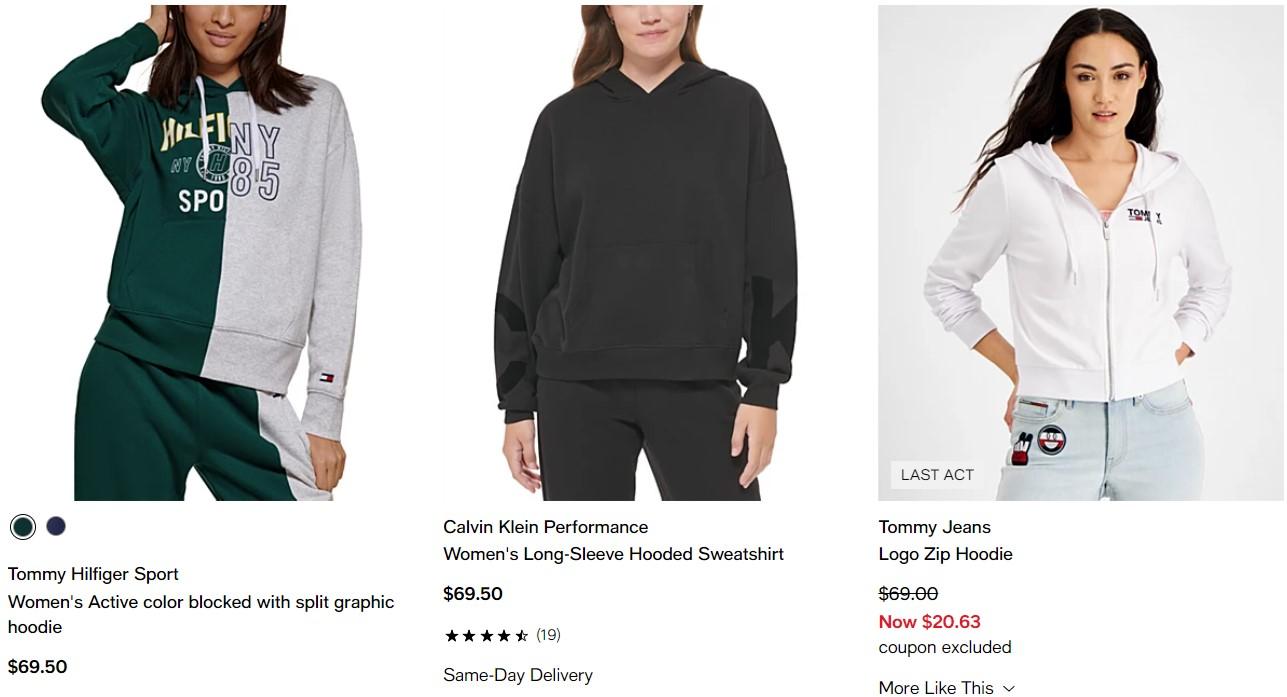The image size is (1287, 697).
Task: Click the Now $20.63 sale price
Action: [x=929, y=622]
